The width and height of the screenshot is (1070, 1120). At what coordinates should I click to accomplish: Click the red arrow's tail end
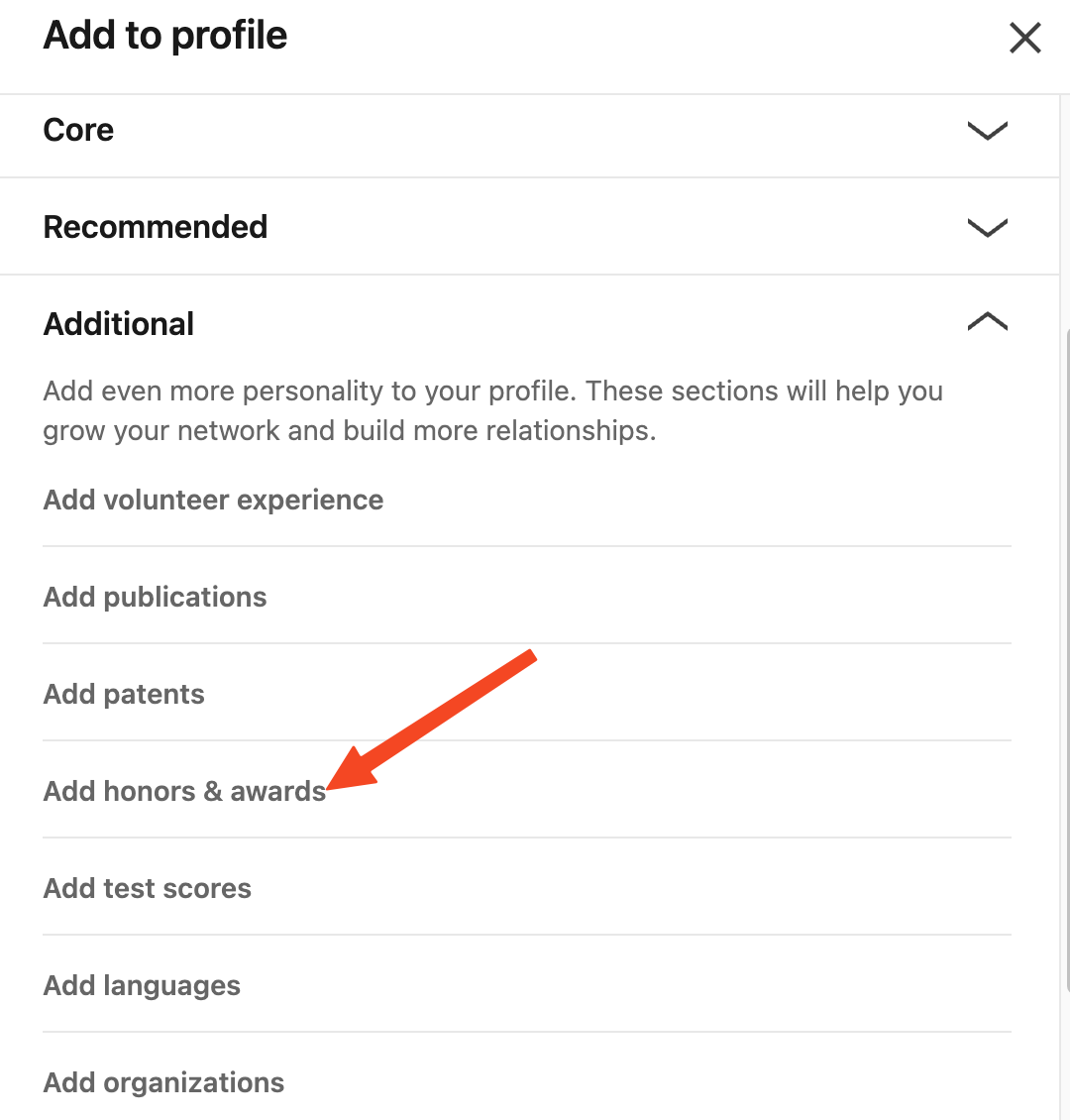[x=532, y=656]
